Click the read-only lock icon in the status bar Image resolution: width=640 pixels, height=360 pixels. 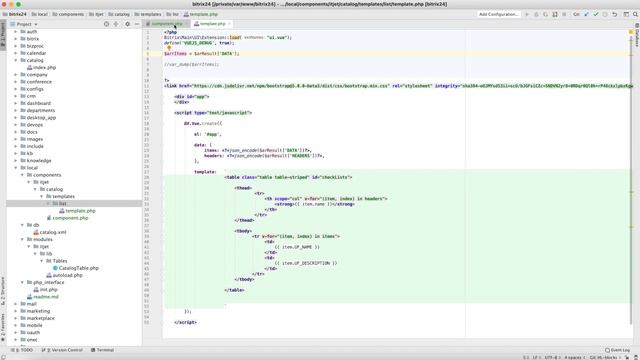tap(627, 357)
